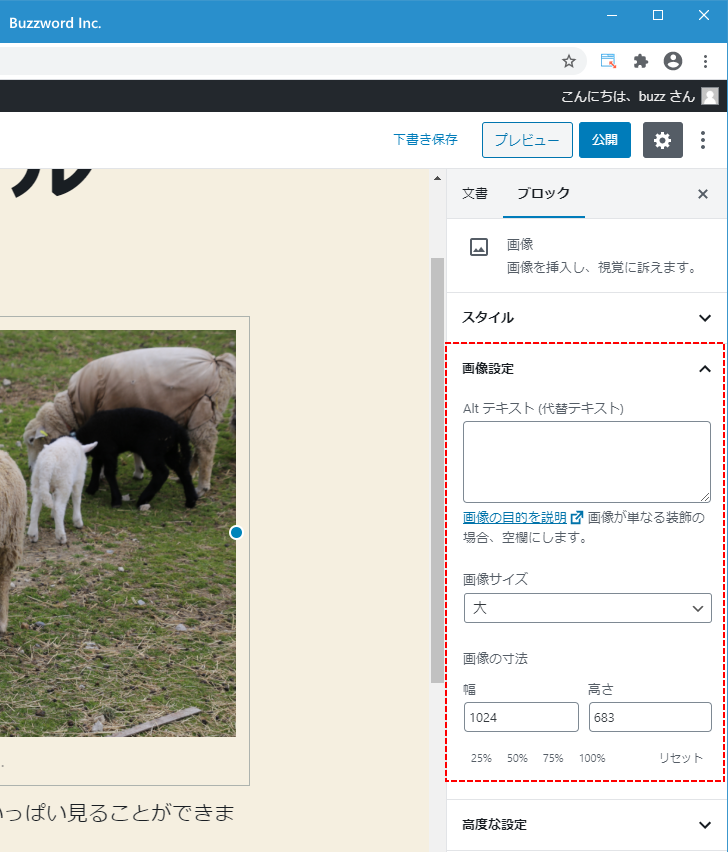The height and width of the screenshot is (852, 728).
Task: Click the 高さ height input field
Action: pos(650,717)
